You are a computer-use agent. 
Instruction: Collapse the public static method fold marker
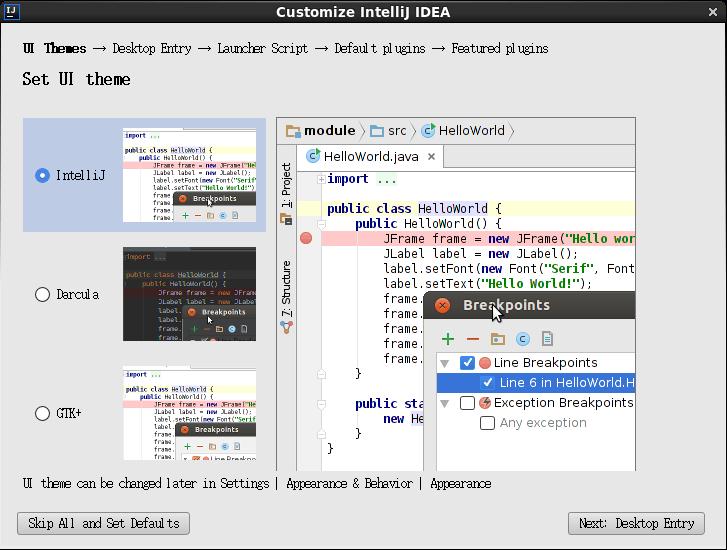tap(321, 404)
